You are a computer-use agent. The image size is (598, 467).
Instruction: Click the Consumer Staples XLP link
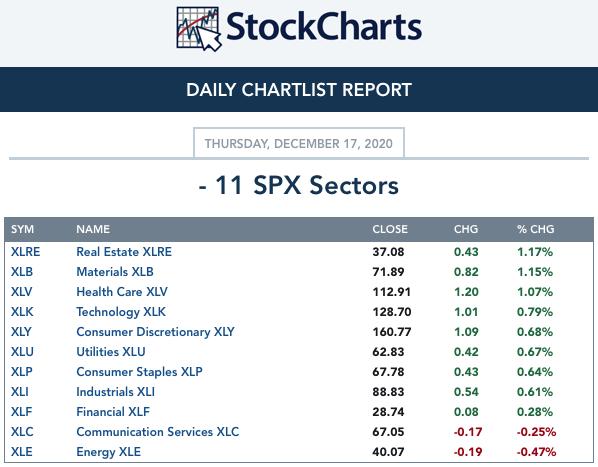click(x=139, y=372)
